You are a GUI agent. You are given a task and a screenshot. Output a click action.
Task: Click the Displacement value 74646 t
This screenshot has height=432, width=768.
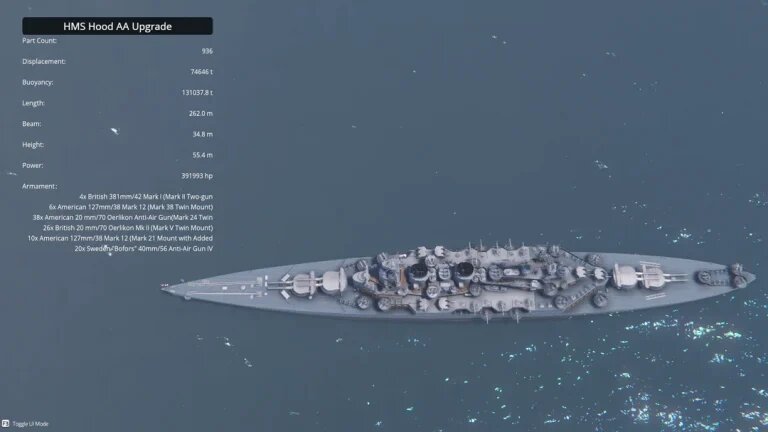click(201, 72)
